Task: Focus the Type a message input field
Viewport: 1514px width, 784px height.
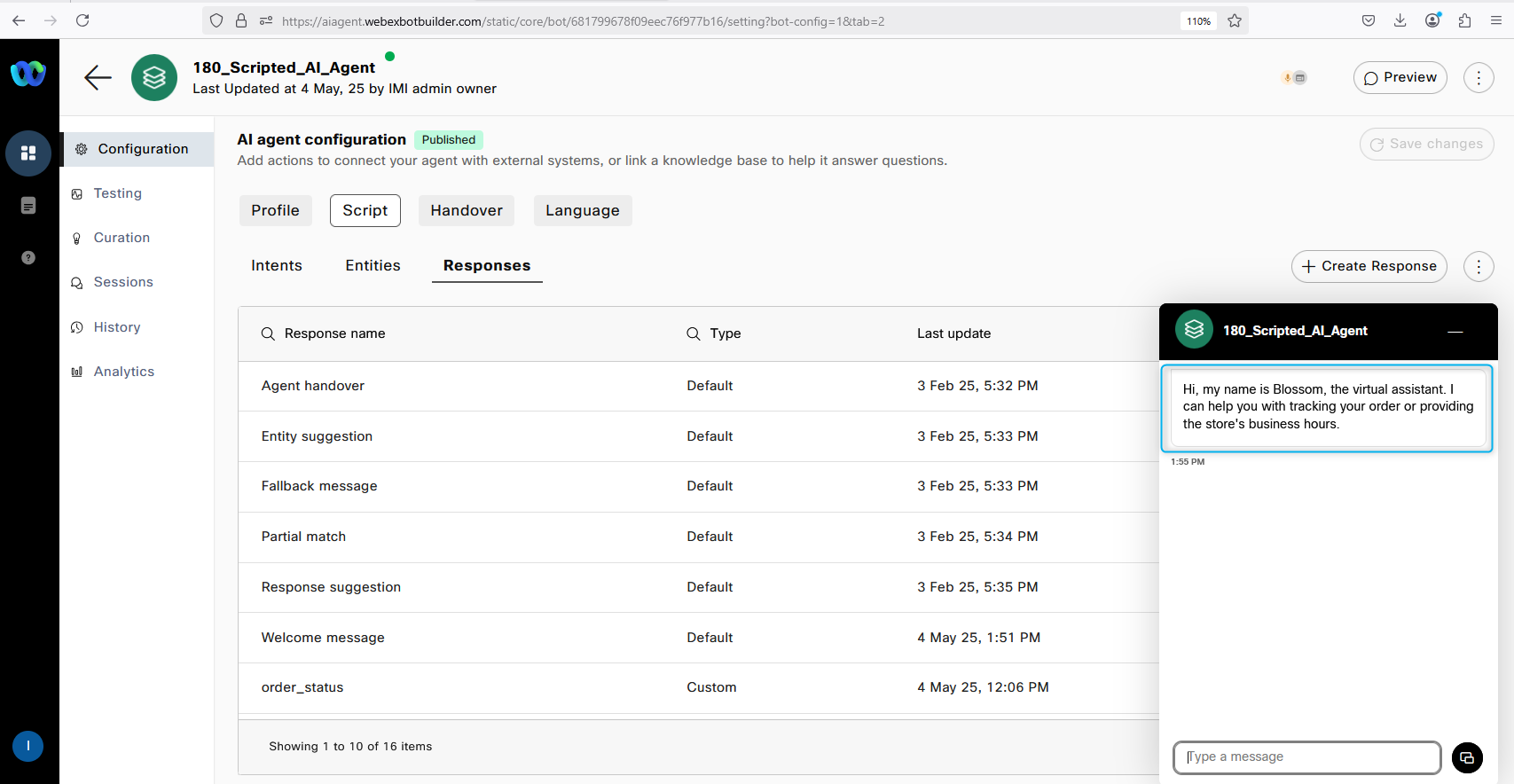Action: pos(1306,757)
